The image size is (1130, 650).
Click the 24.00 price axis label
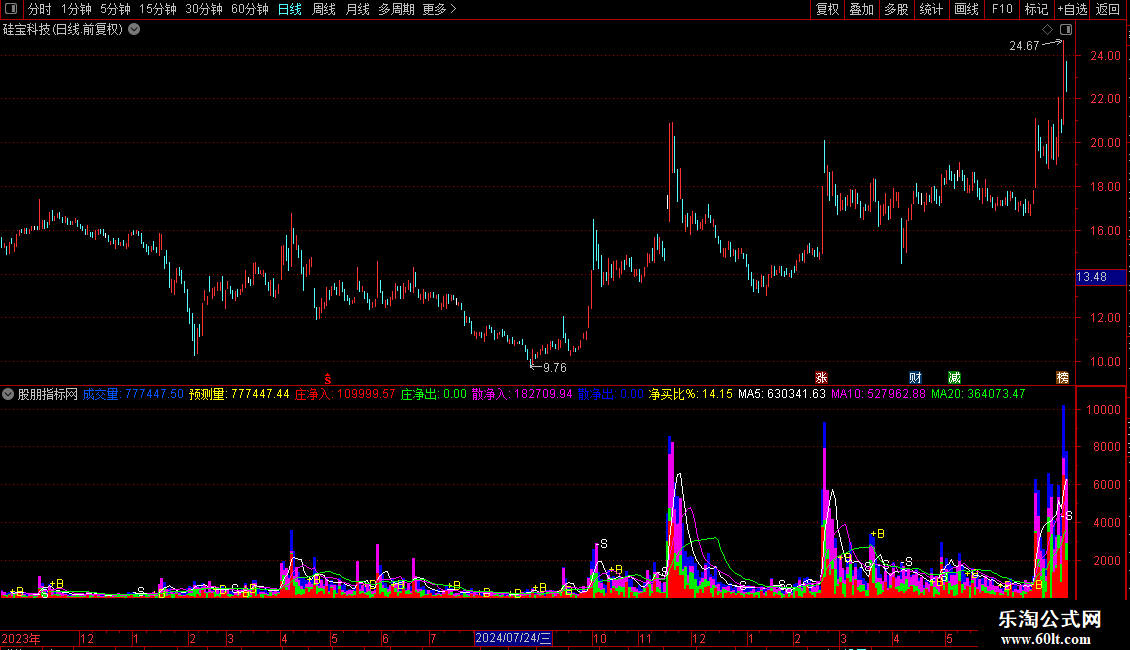point(1105,55)
